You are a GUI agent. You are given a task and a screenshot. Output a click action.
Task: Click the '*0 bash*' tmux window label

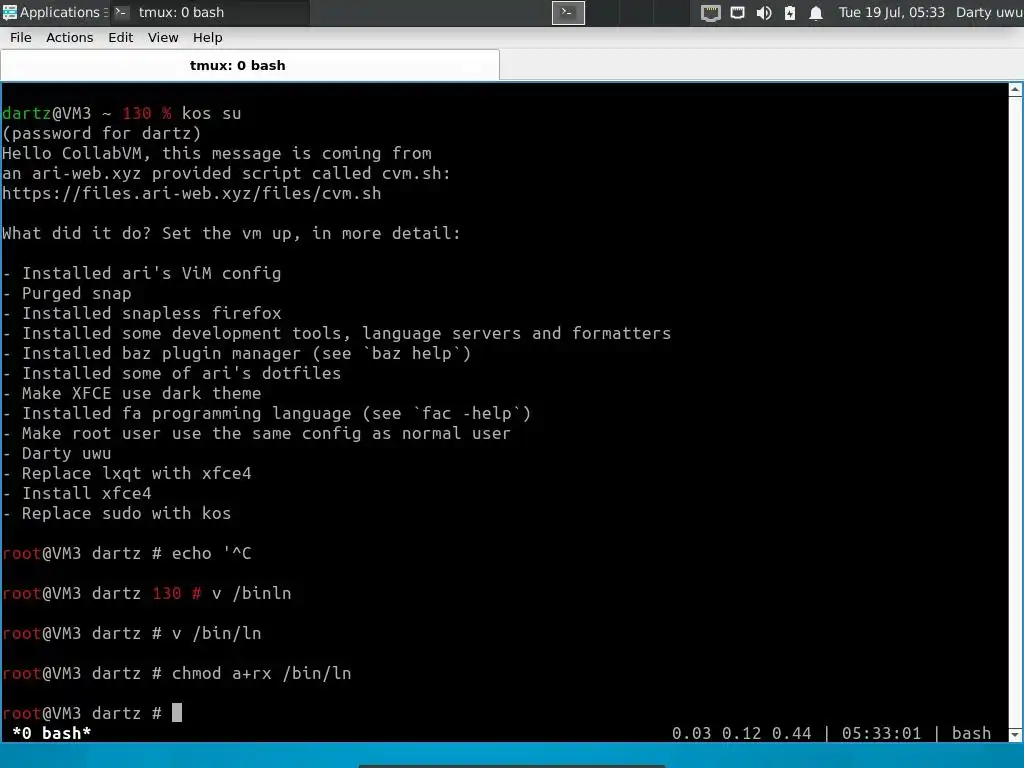(52, 733)
